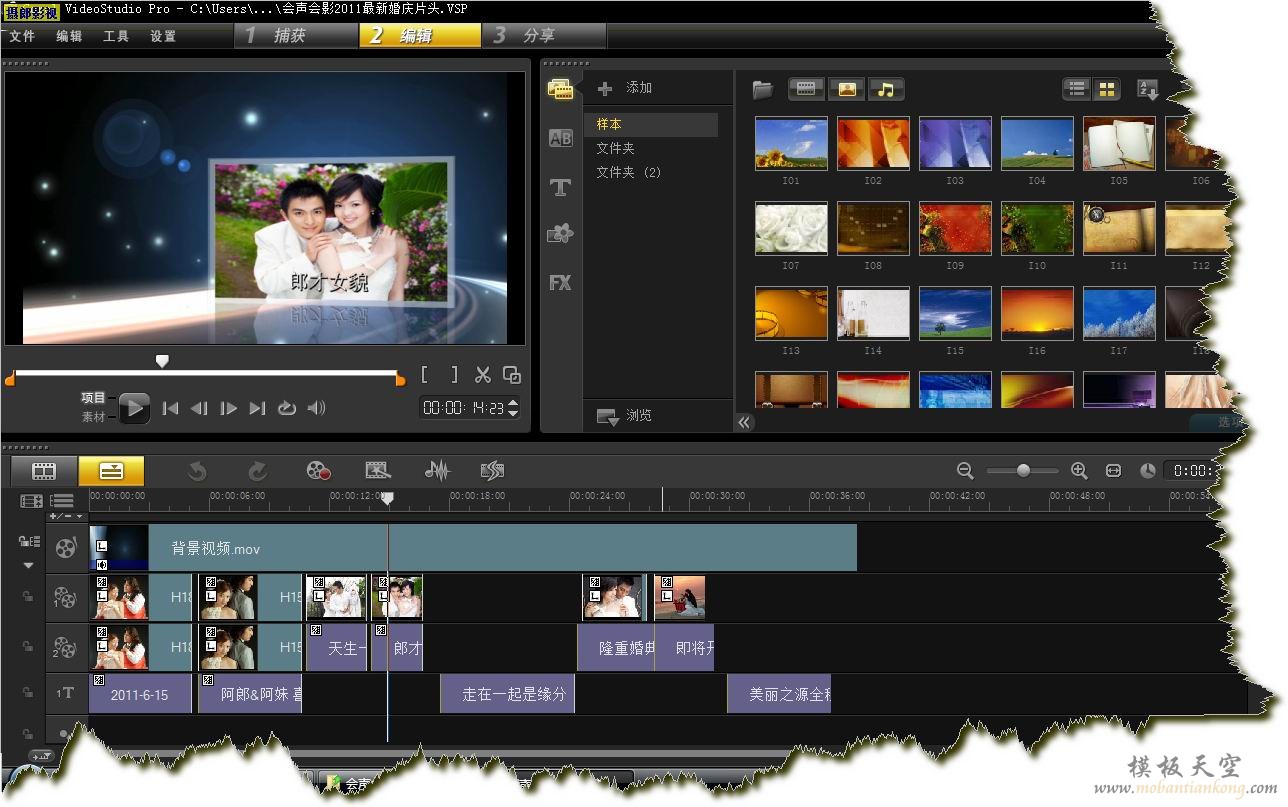Select the I09 red background thumbnail
The image size is (1288, 807).
coord(955,229)
